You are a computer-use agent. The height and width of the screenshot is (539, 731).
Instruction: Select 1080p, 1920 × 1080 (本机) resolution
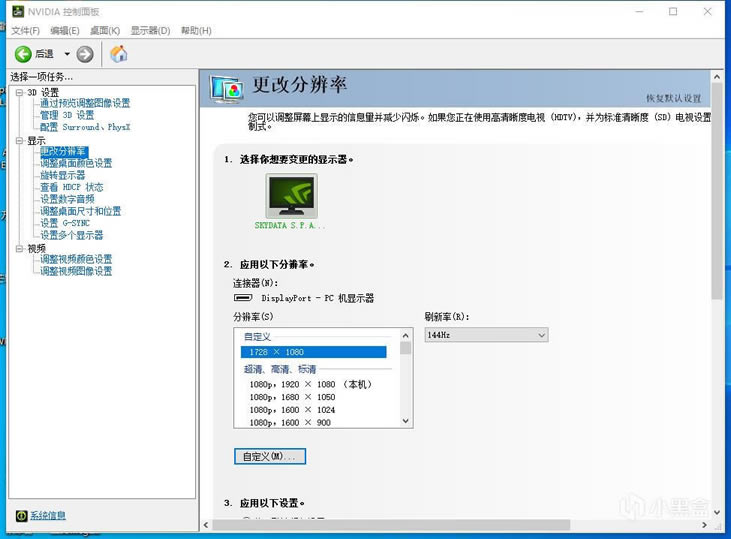(x=311, y=384)
